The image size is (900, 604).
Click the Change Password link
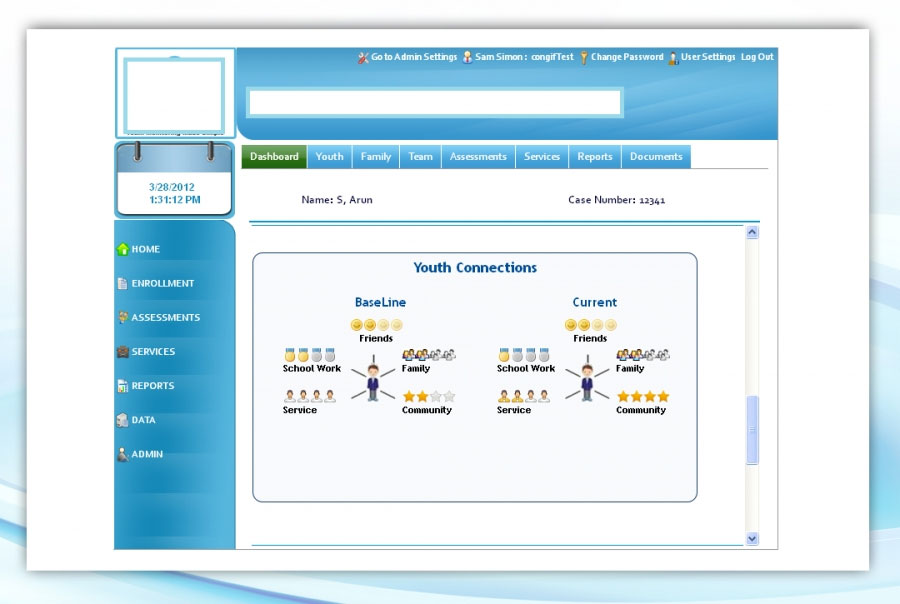pyautogui.click(x=627, y=57)
